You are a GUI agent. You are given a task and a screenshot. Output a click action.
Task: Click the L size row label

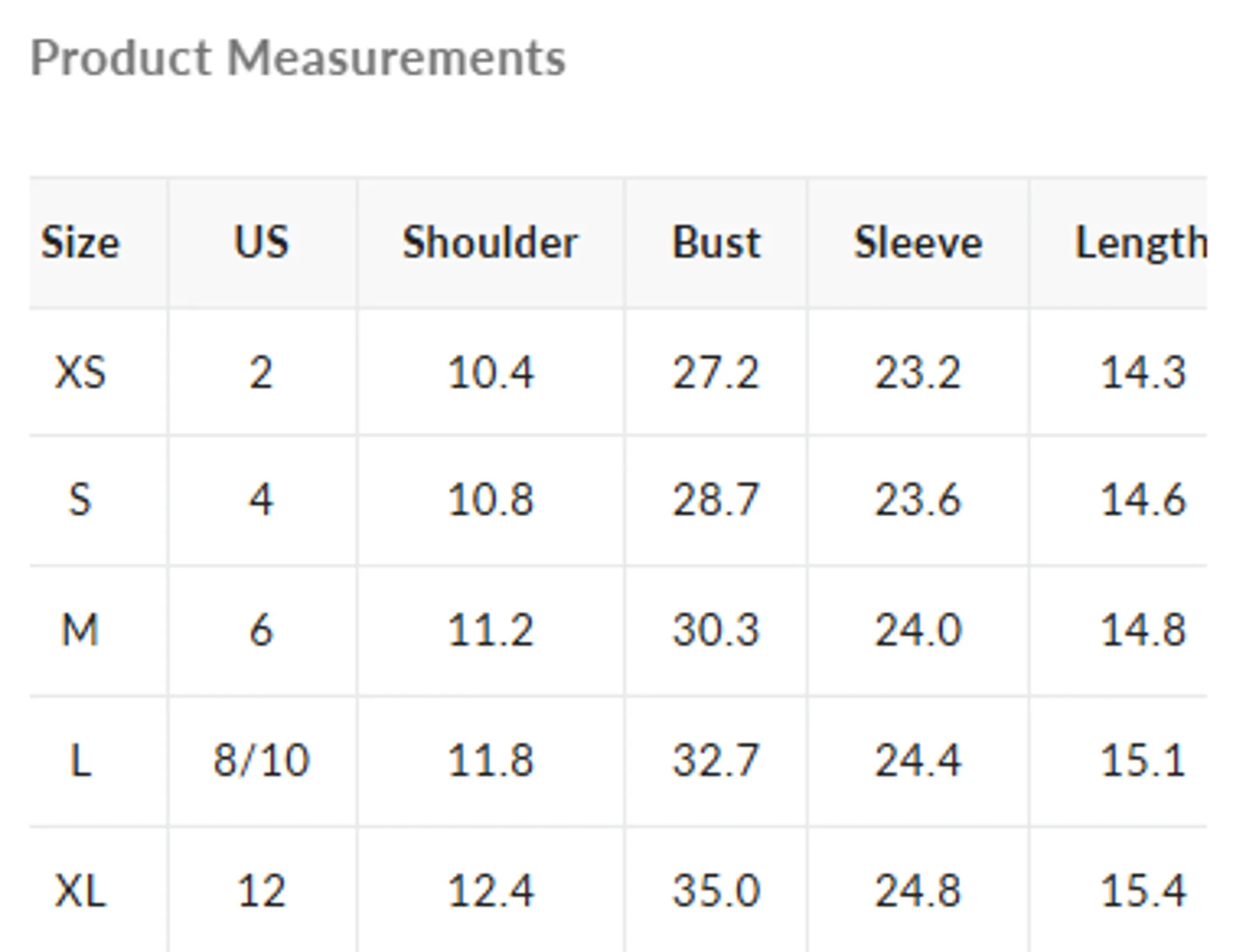click(x=80, y=760)
